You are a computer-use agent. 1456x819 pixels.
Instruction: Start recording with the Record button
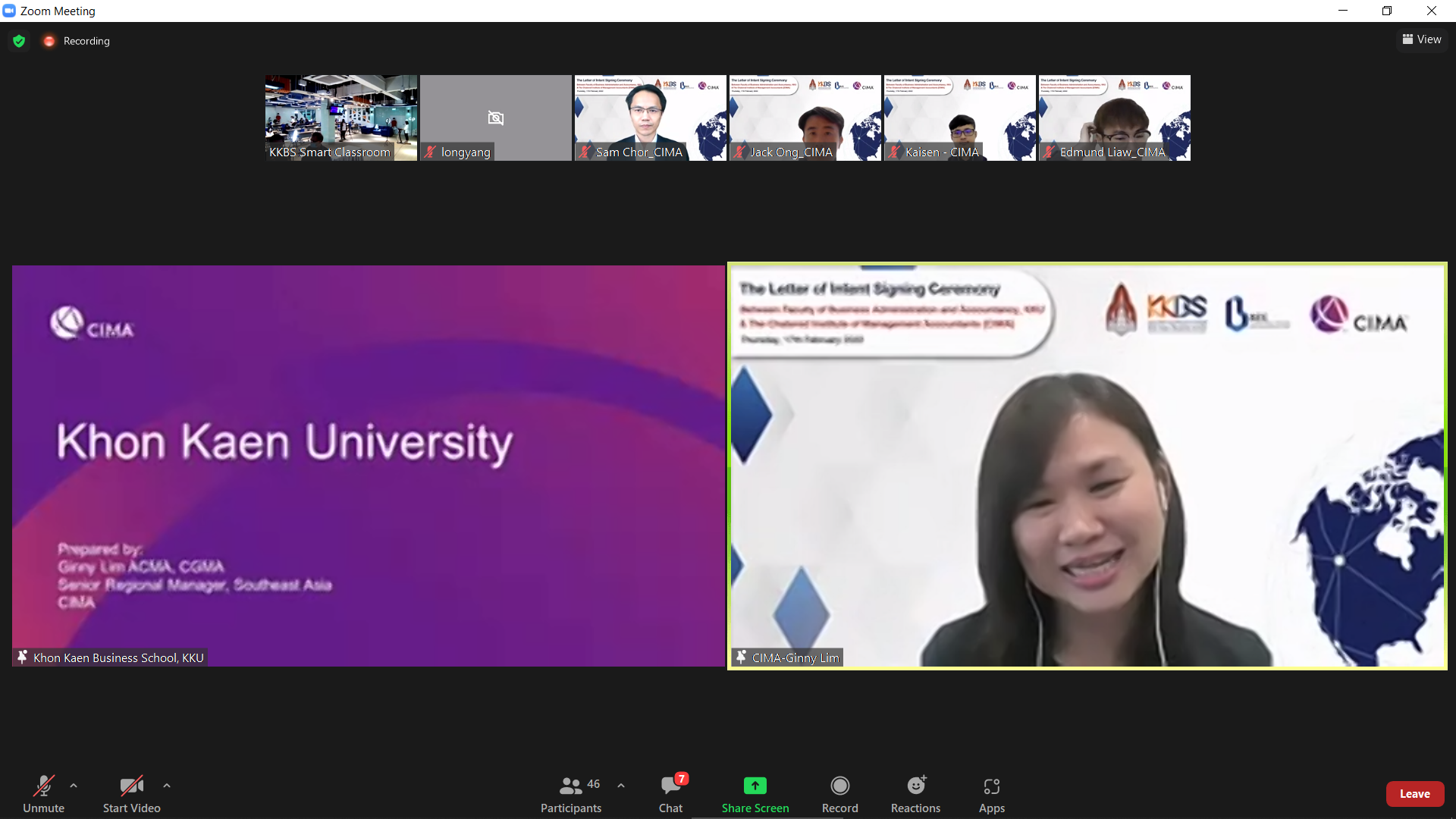tap(839, 793)
